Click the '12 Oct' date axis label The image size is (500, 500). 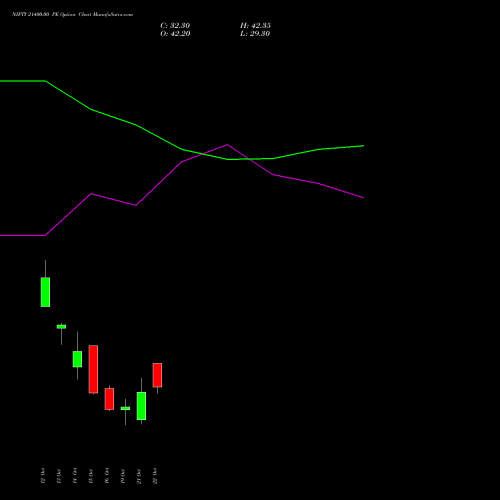point(43,476)
